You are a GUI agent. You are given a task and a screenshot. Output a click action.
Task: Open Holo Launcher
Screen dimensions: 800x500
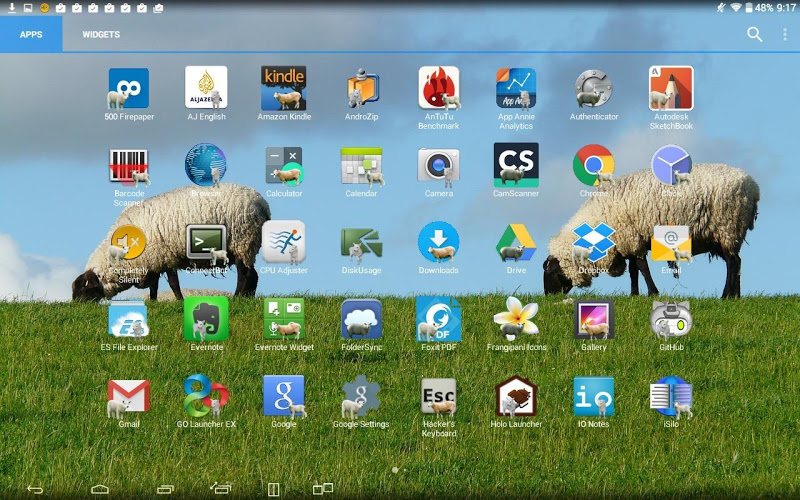(516, 396)
